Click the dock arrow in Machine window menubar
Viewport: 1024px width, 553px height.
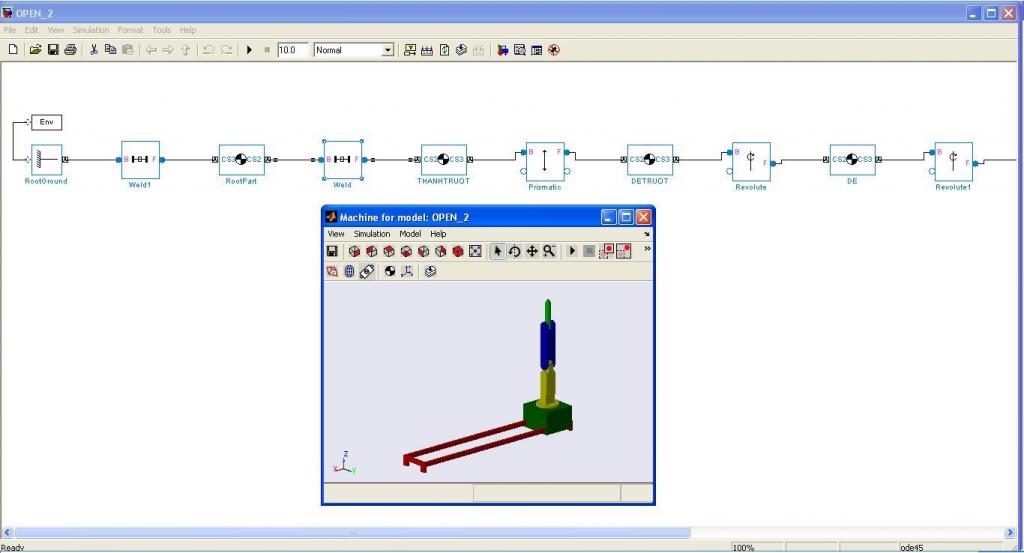coord(647,234)
